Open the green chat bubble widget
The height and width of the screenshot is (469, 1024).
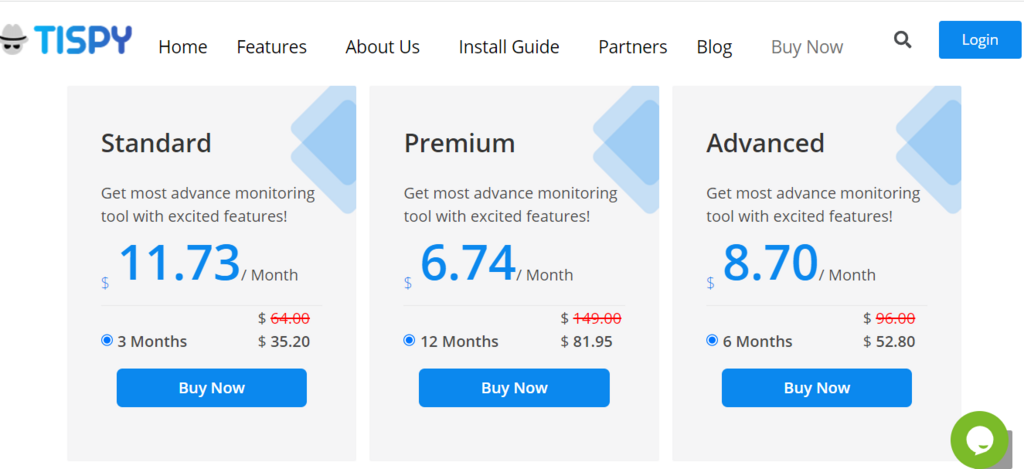coord(979,440)
